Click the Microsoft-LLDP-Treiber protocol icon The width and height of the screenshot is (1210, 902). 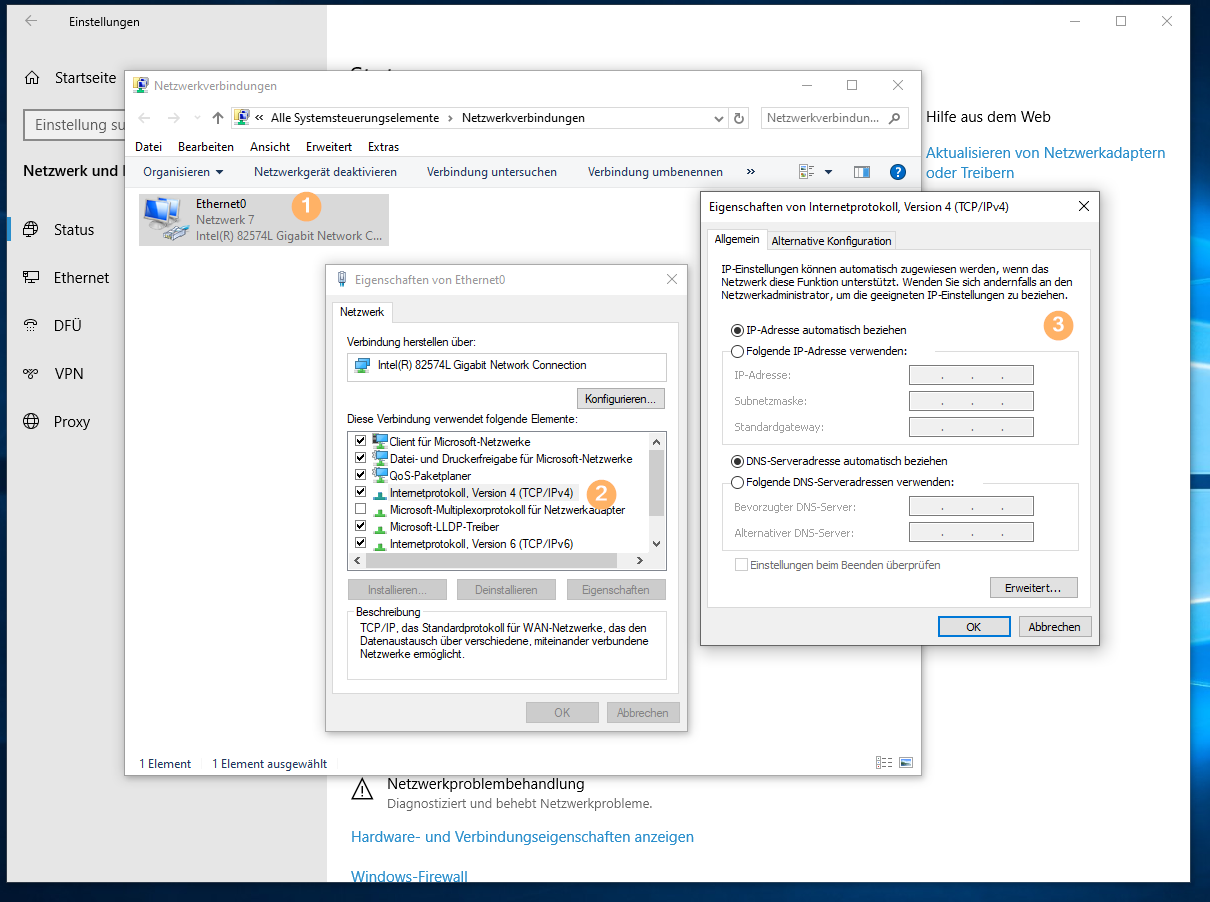click(380, 527)
